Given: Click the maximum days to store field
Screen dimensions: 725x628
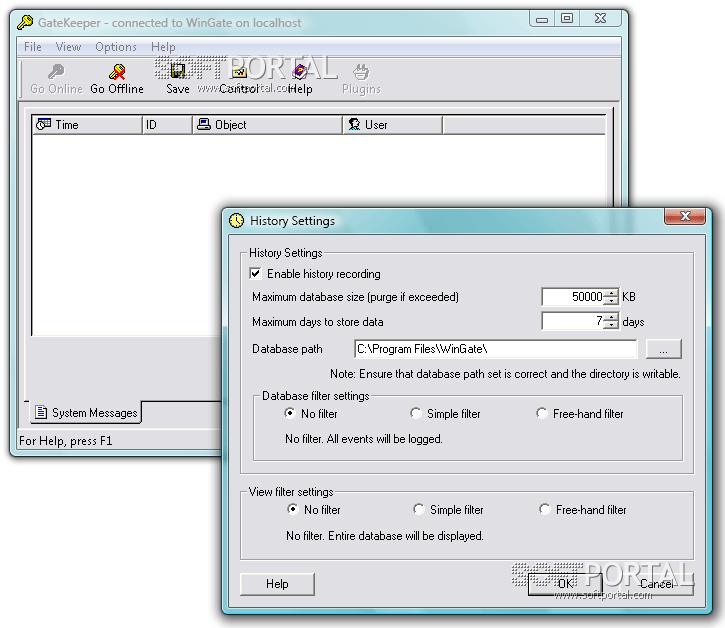Looking at the screenshot, I should click(573, 321).
